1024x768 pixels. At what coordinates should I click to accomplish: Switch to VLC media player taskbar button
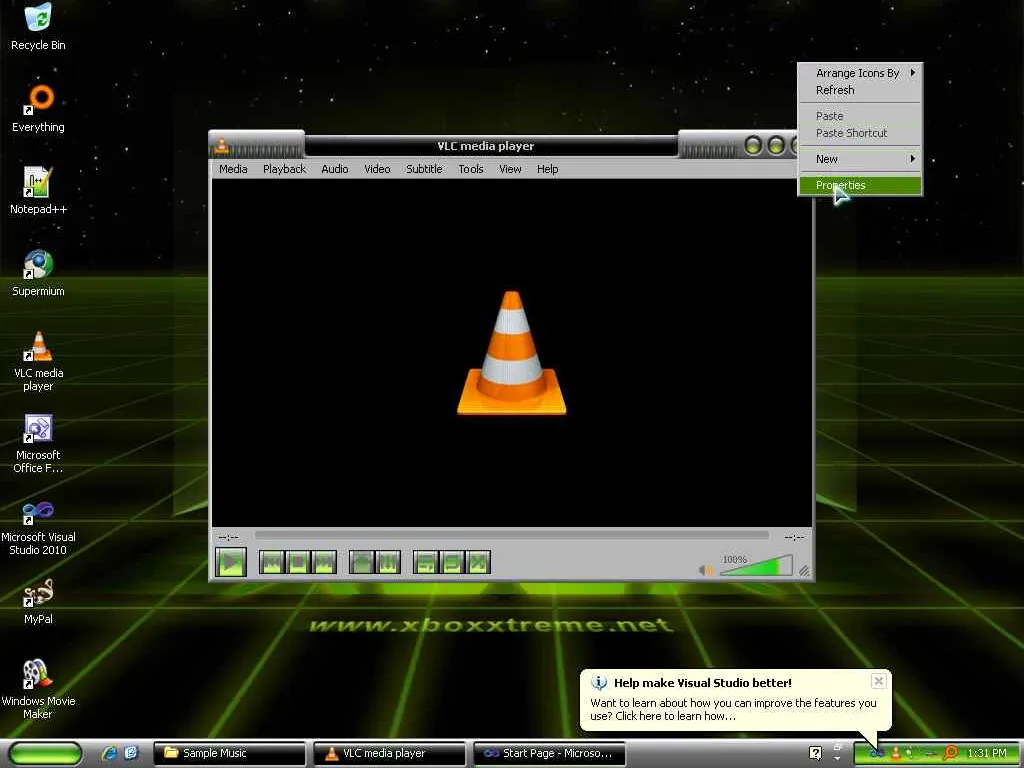389,754
